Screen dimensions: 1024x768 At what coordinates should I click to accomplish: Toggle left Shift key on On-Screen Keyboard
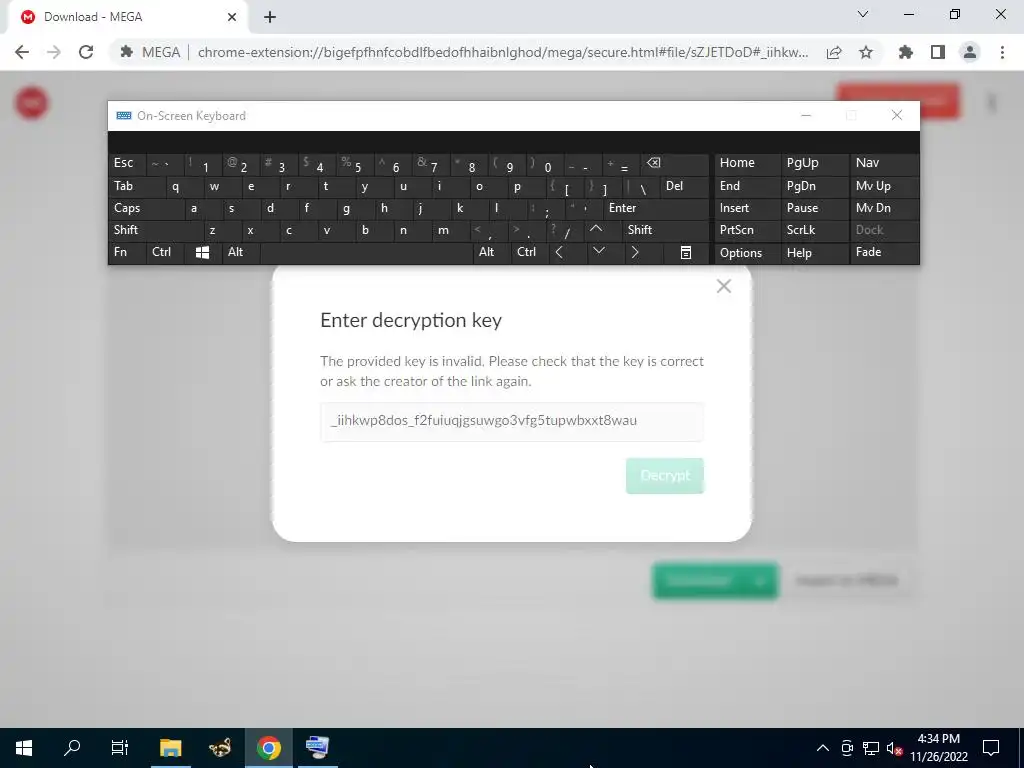point(155,230)
